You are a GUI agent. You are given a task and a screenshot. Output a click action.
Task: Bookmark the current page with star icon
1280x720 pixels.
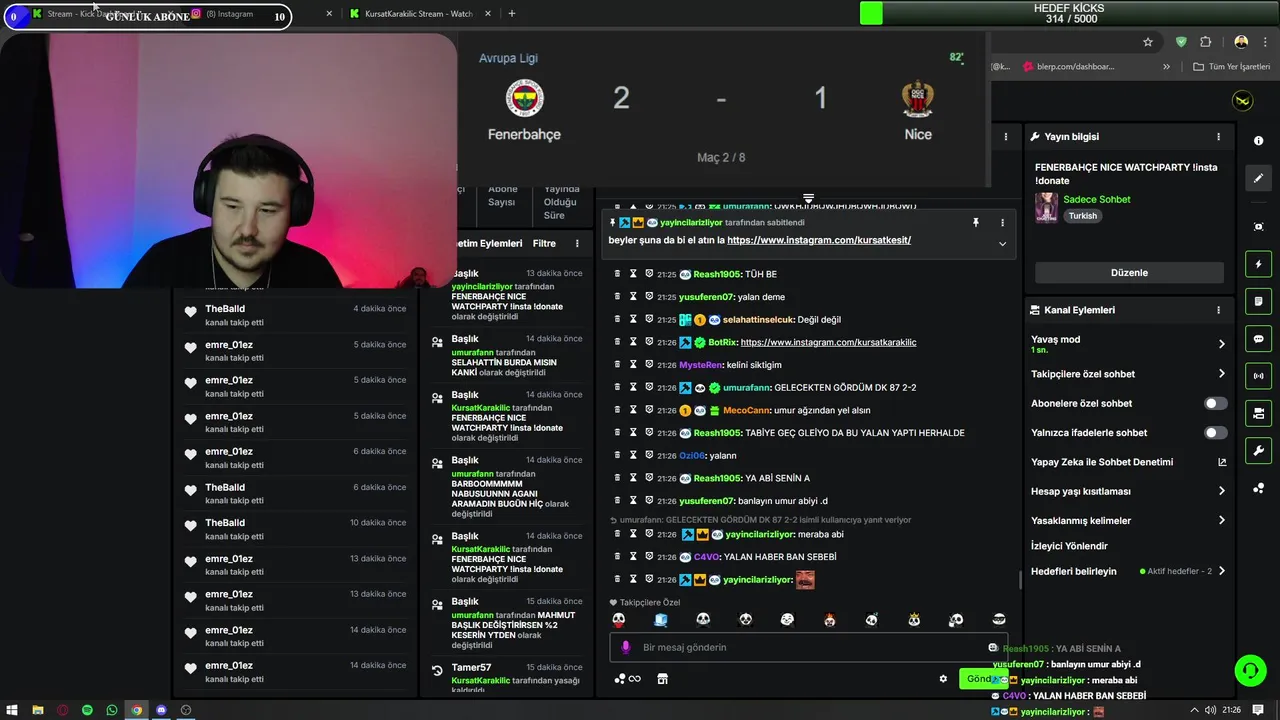coord(1148,42)
